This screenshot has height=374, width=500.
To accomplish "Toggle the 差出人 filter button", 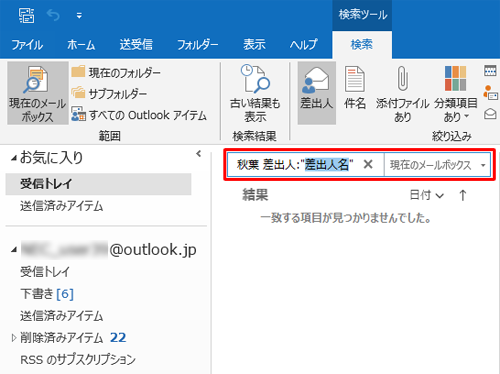I will pos(317,93).
